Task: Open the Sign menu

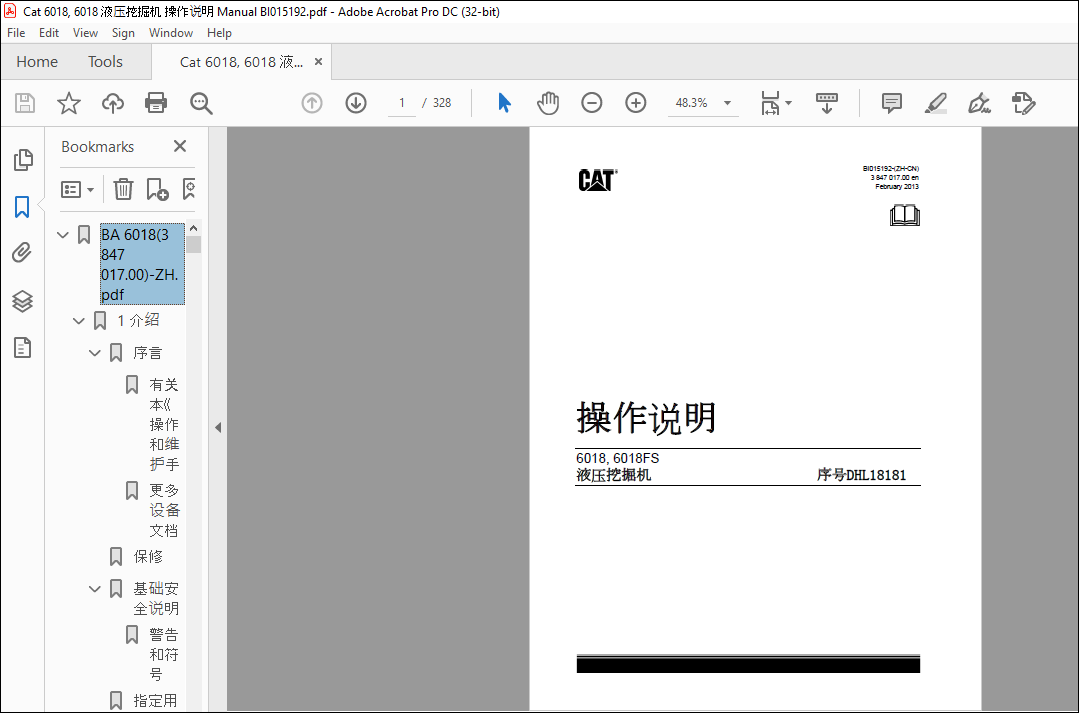Action: 123,33
